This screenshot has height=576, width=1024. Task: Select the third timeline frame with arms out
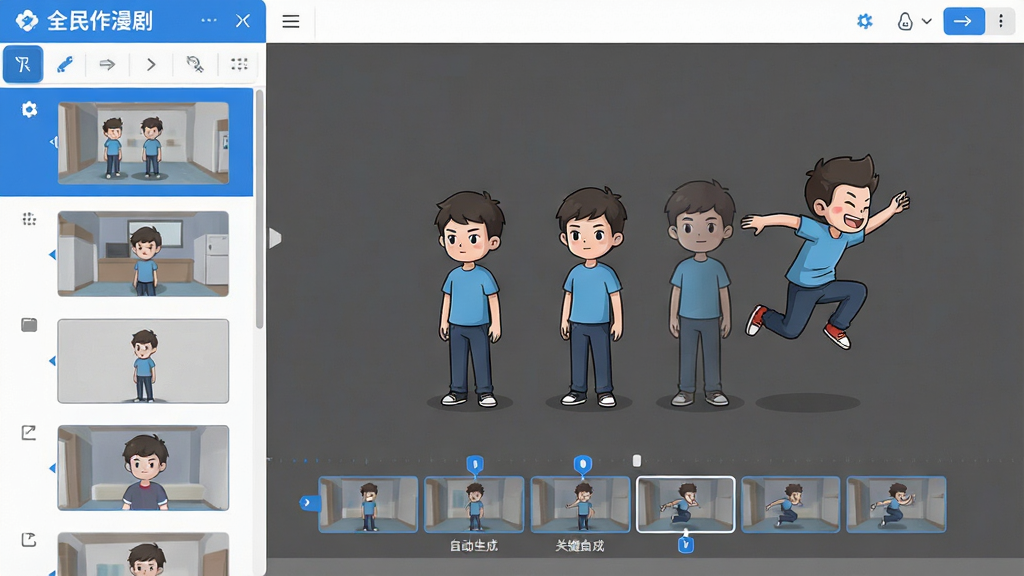tap(580, 504)
